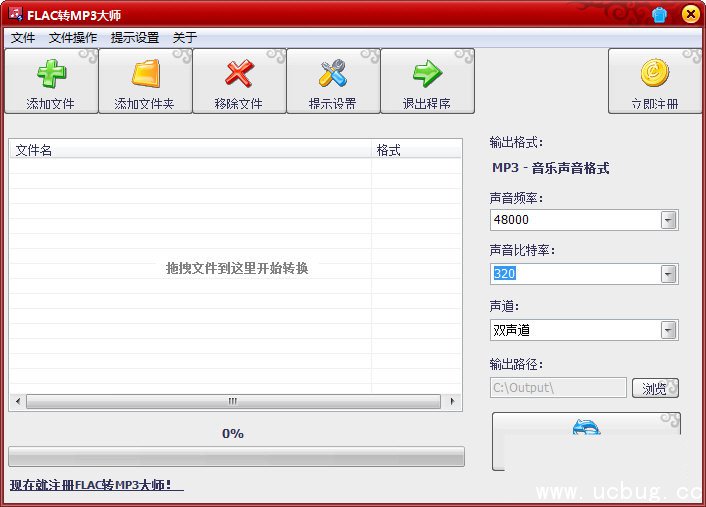
Task: Close the FLAC转MP3大师 window
Action: (690, 14)
